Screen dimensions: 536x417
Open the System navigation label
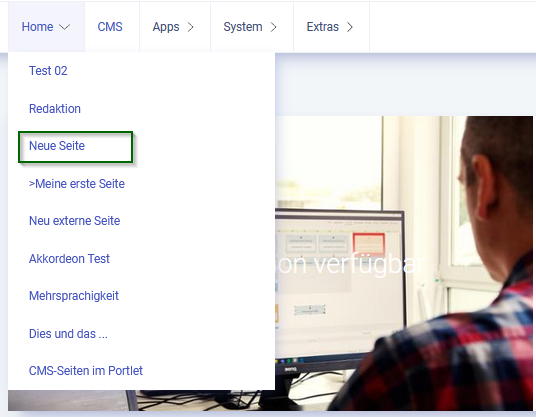click(x=243, y=27)
